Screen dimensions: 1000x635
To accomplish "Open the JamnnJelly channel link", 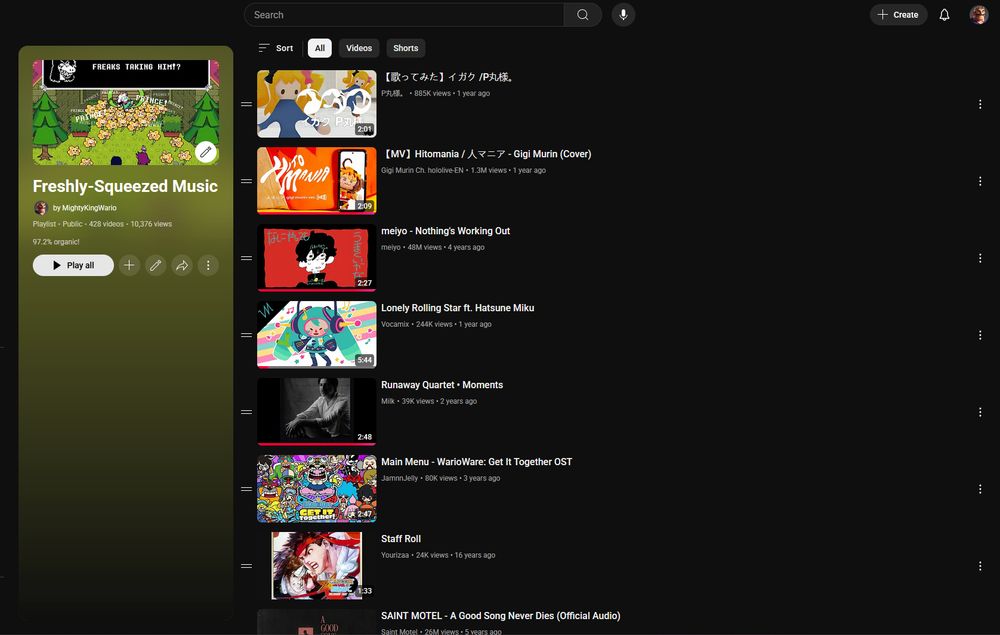I will [x=400, y=478].
